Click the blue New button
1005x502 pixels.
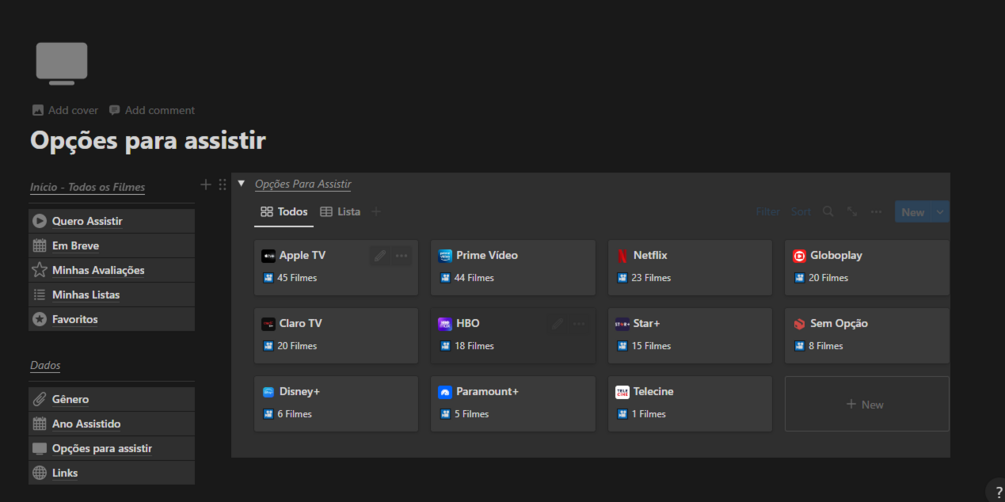[x=913, y=212]
